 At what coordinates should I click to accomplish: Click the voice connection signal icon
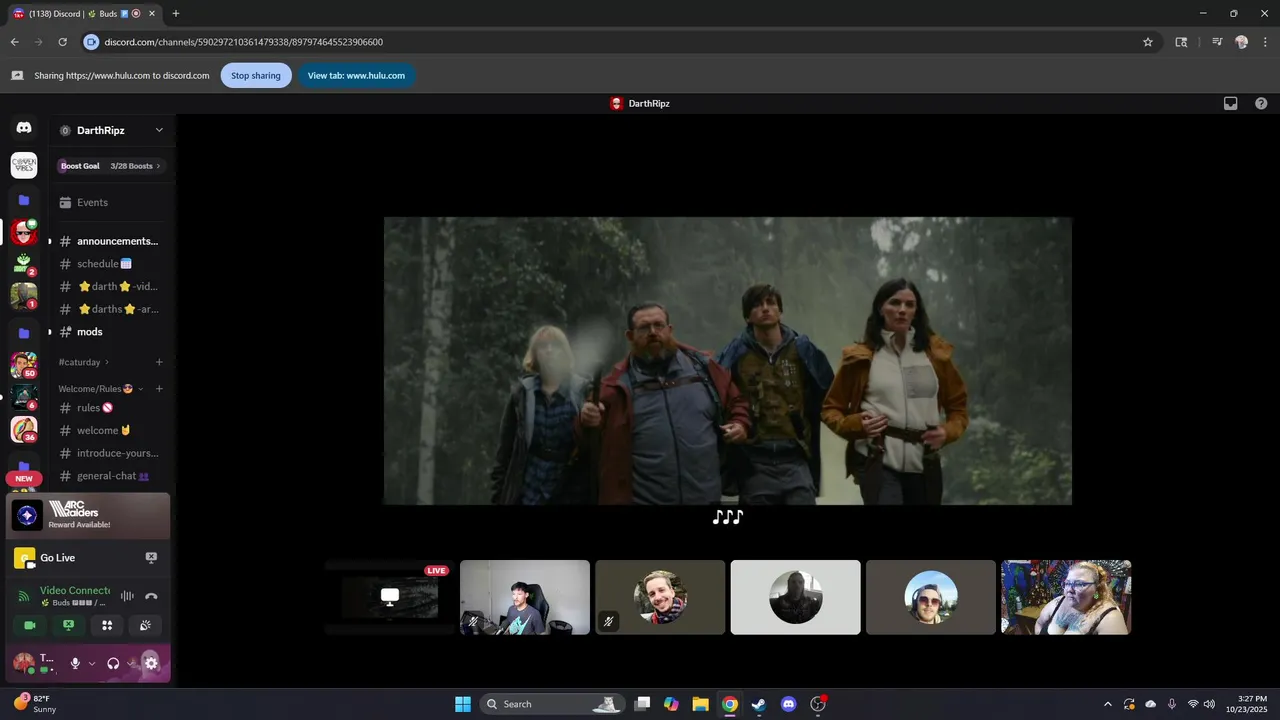(25, 596)
